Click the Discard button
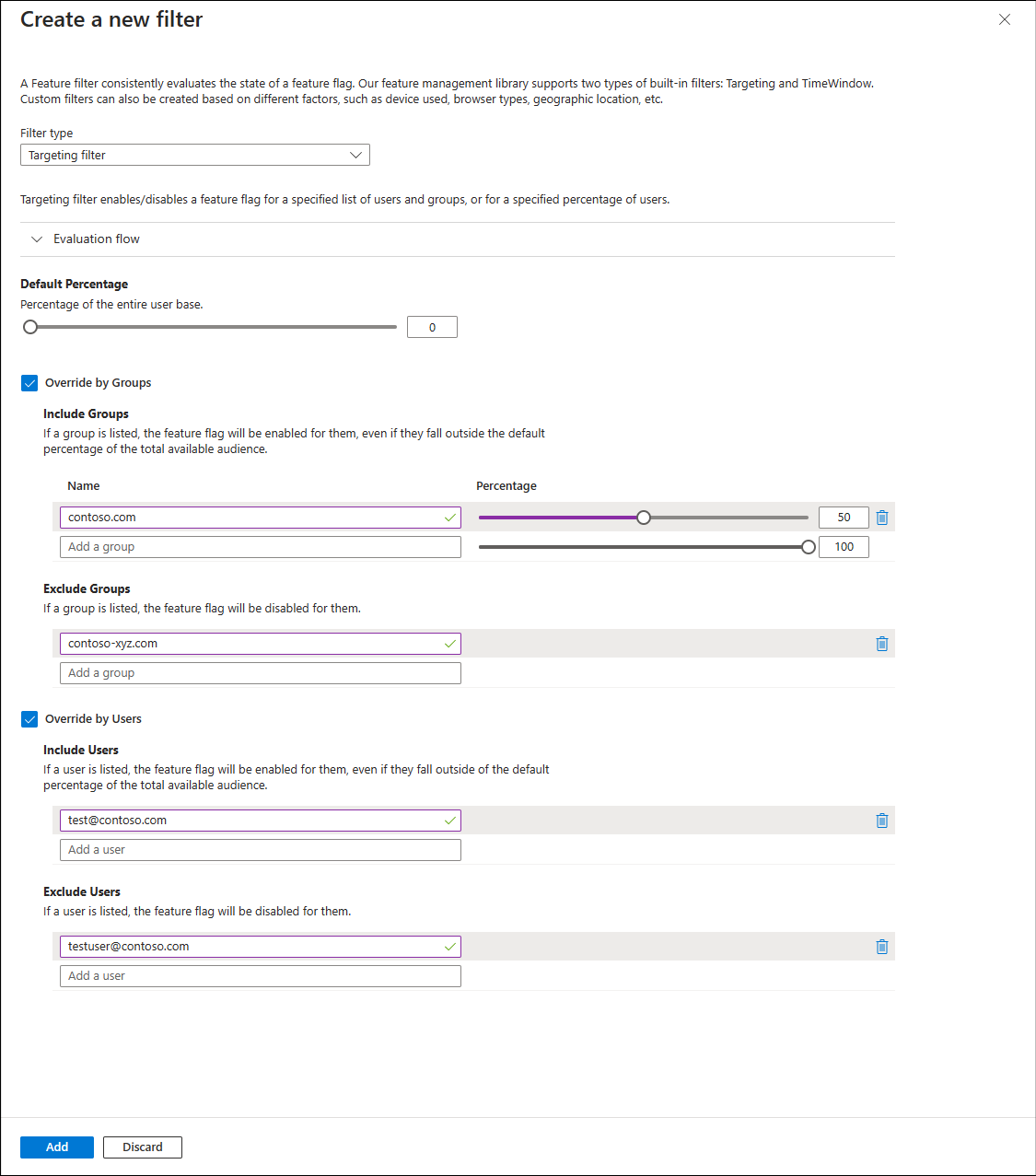The image size is (1036, 1176). point(143,1147)
